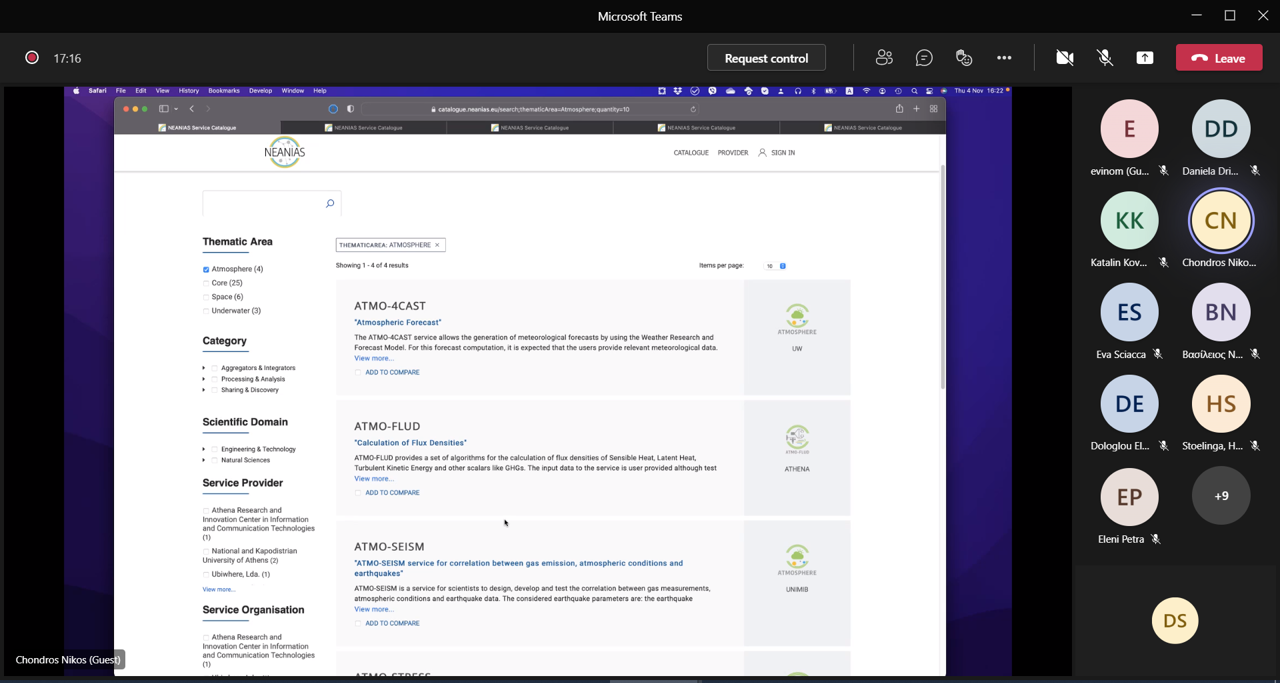
Task: Open the Apple menu
Action: [x=77, y=91]
